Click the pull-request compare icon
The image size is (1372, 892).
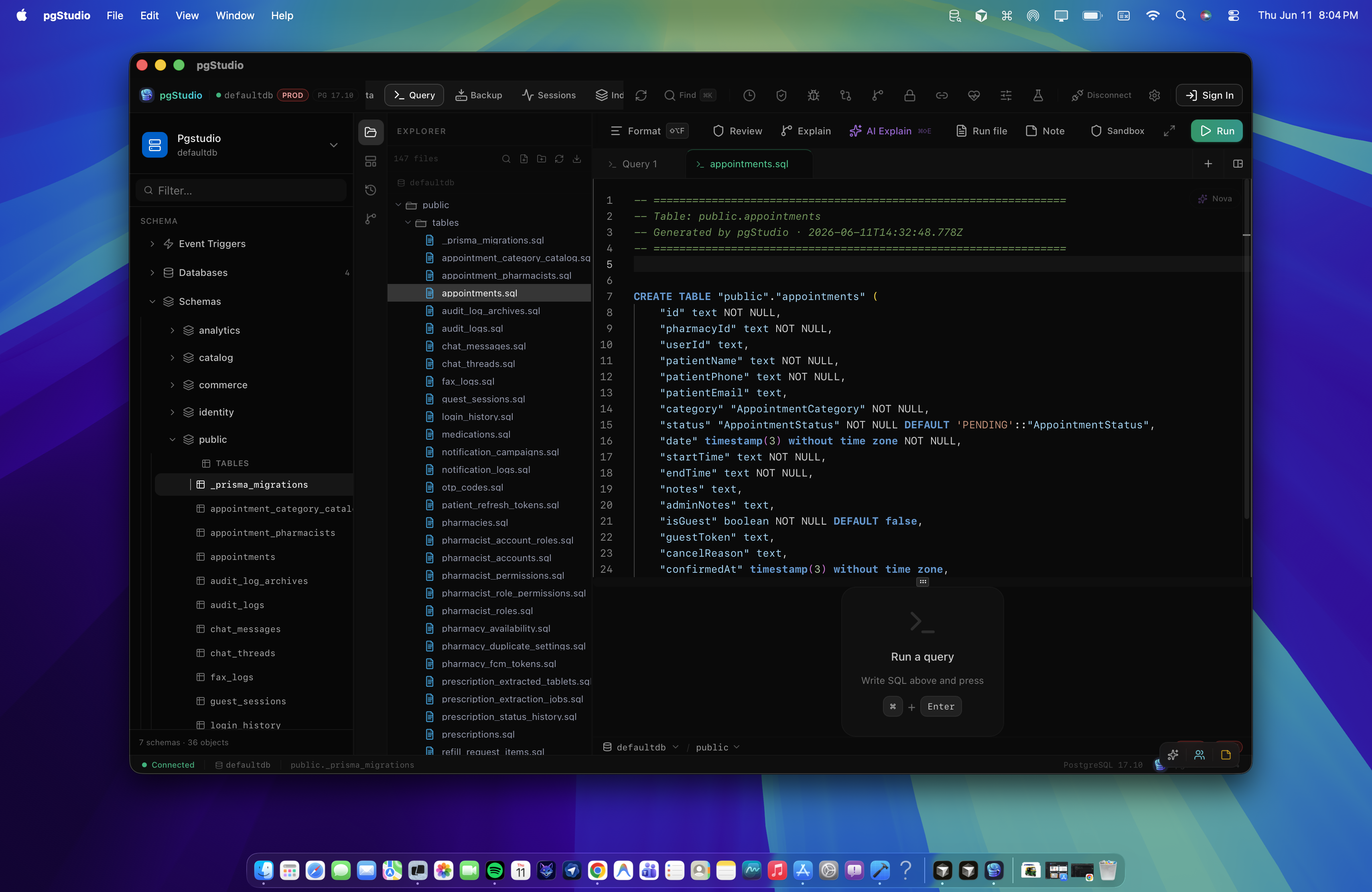click(846, 95)
